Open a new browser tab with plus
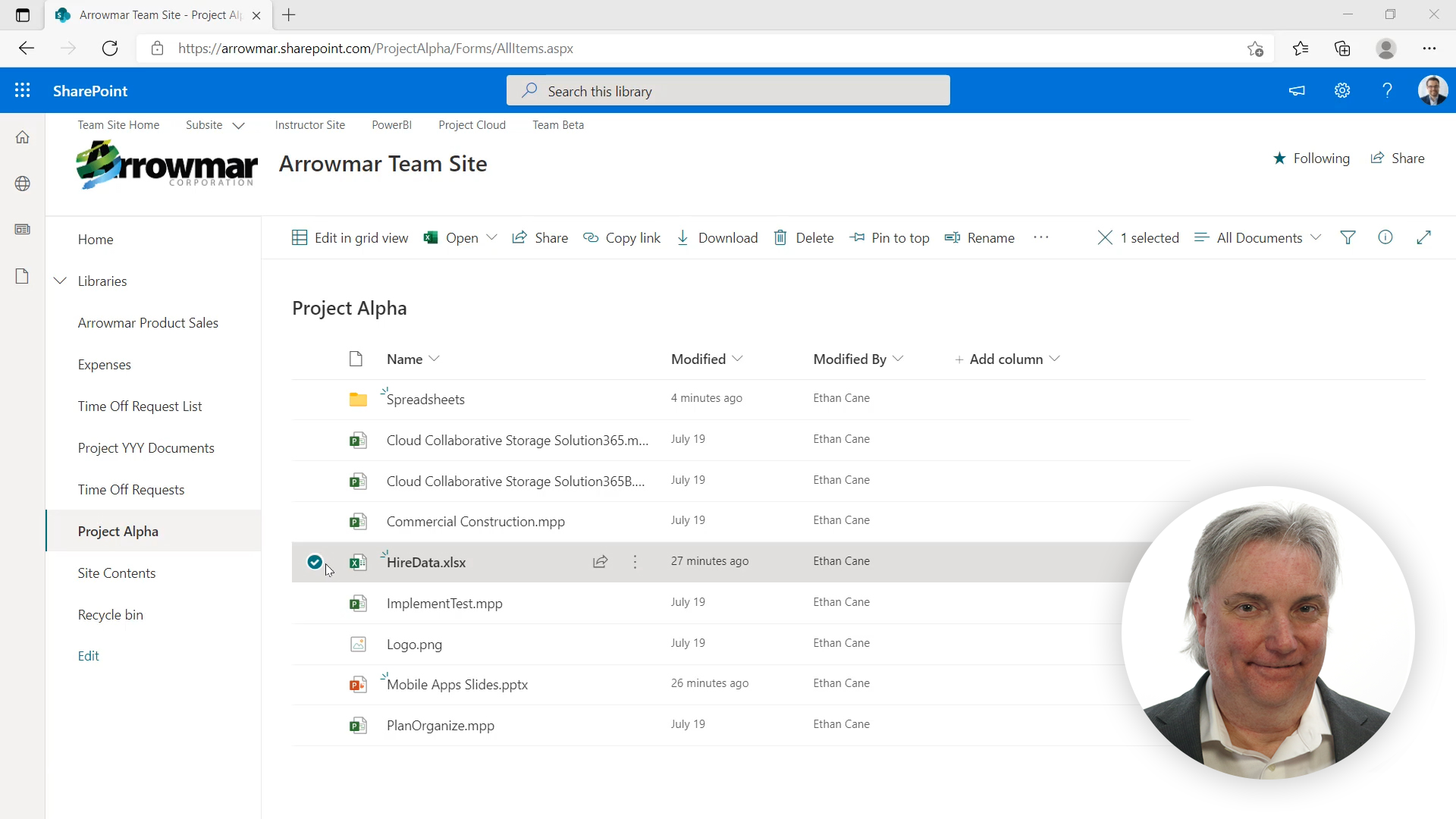 click(289, 14)
